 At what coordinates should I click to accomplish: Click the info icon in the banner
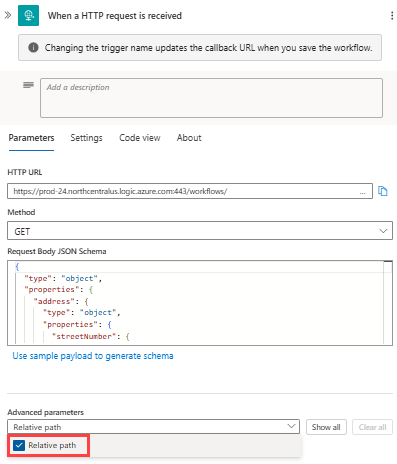pos(33,48)
